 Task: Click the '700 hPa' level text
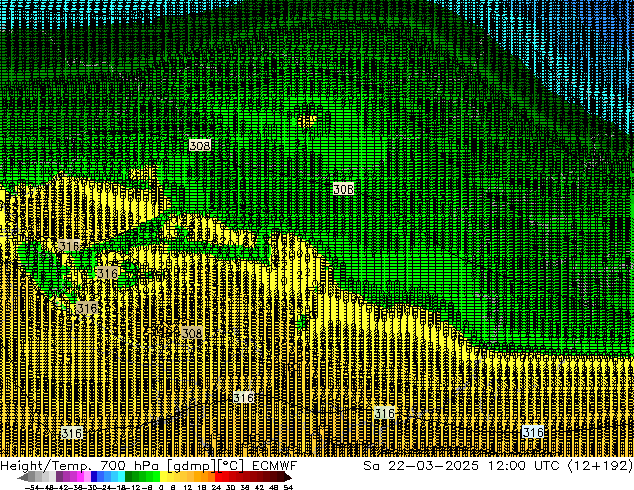click(129, 466)
